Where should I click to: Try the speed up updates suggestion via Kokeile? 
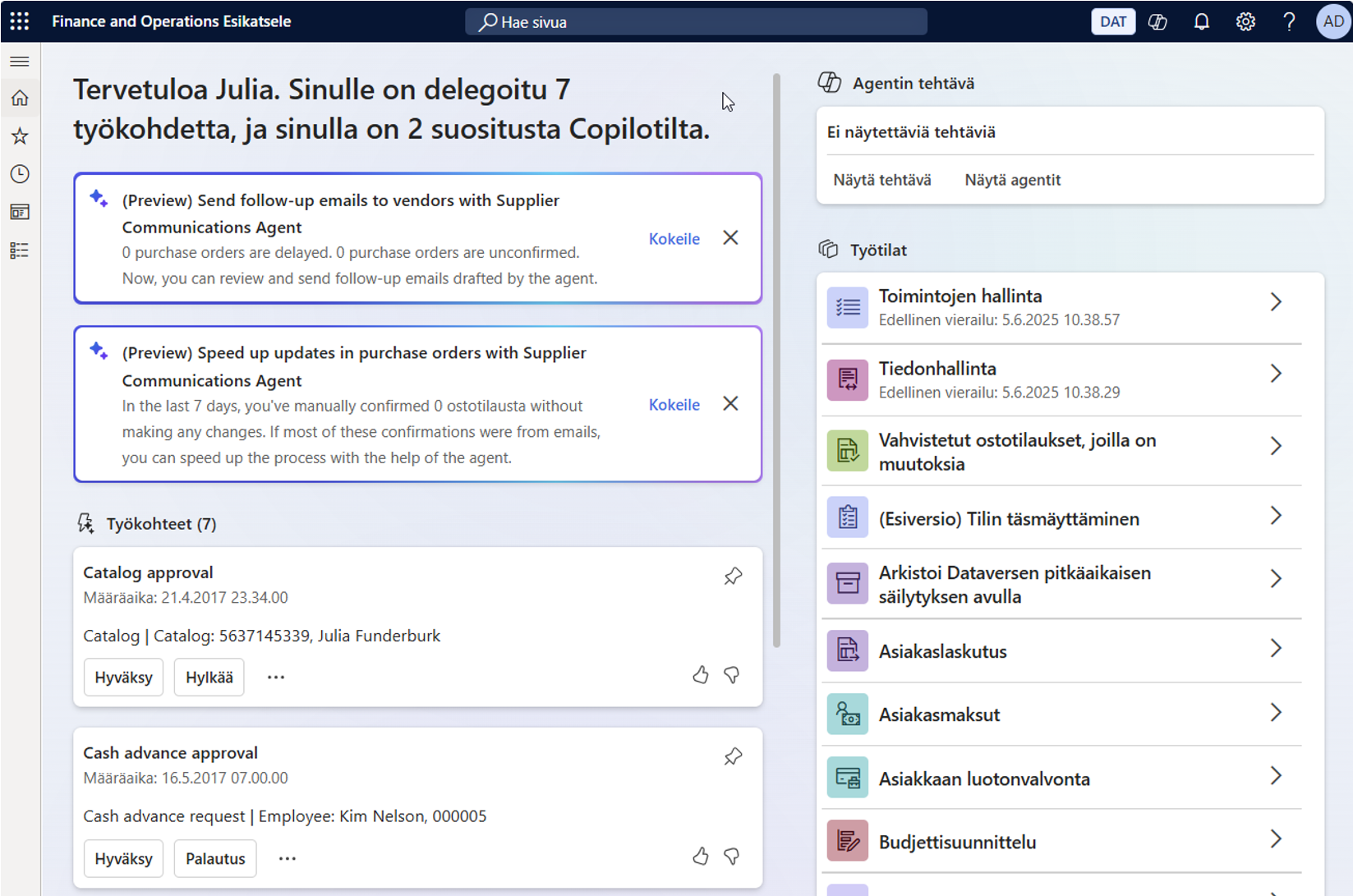click(674, 405)
